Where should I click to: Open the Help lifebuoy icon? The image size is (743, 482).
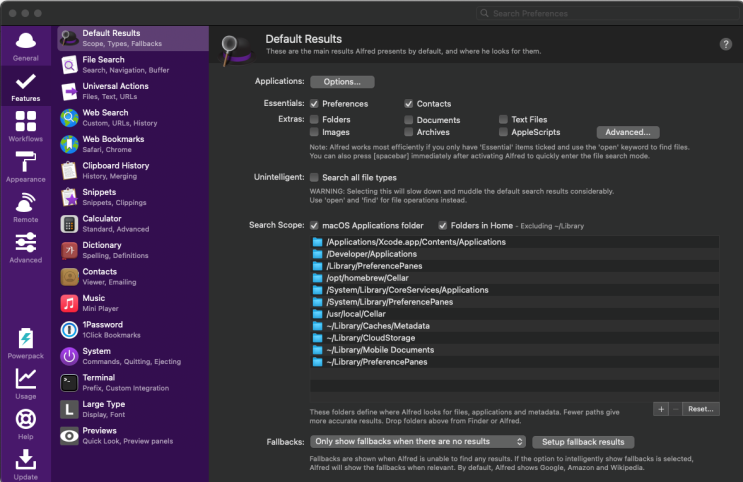click(x=26, y=419)
